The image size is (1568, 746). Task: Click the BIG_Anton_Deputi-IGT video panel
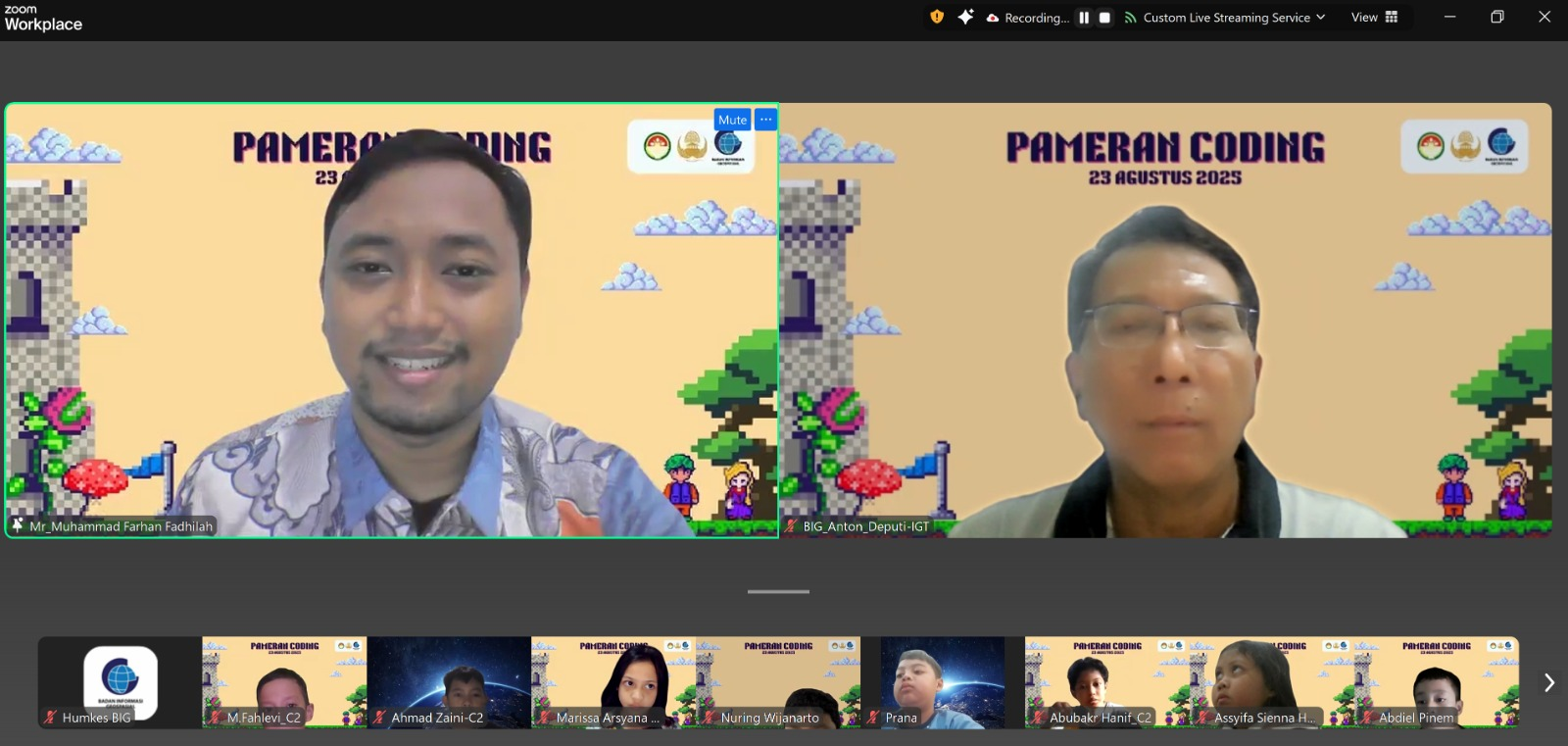(1165, 321)
